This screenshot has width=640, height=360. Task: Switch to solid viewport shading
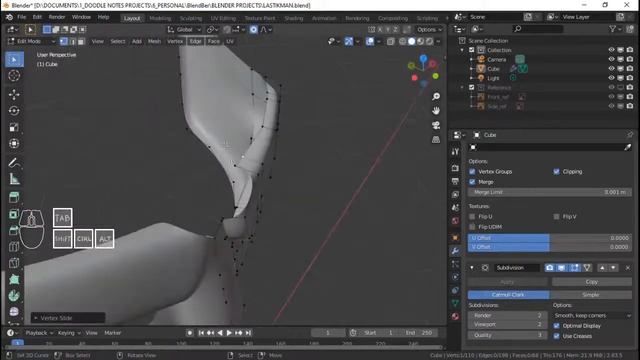pos(411,41)
